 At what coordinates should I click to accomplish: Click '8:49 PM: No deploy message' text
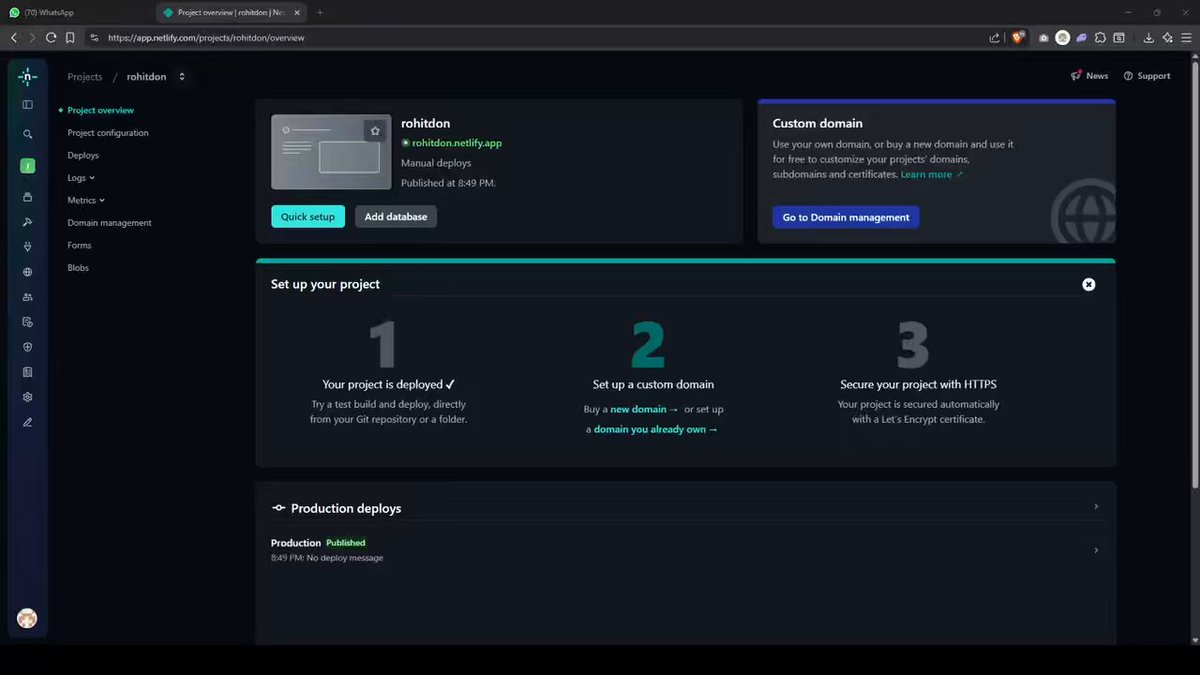[327, 558]
